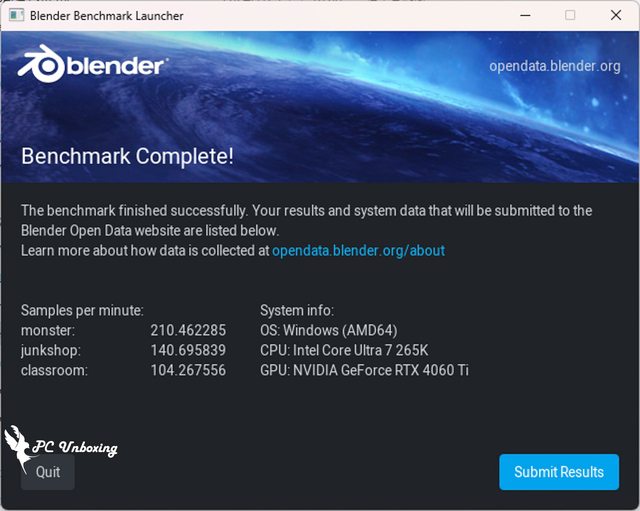Click the Blender Benchmark Launcher title text
The width and height of the screenshot is (640, 511).
(107, 16)
